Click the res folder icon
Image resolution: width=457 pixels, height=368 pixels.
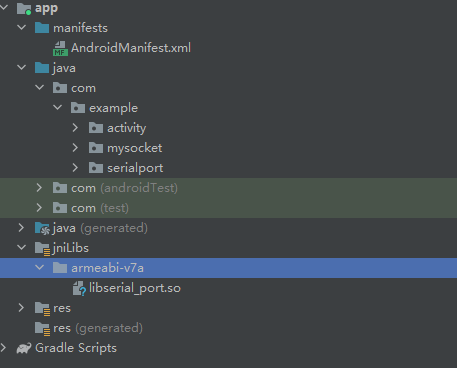[42, 309]
